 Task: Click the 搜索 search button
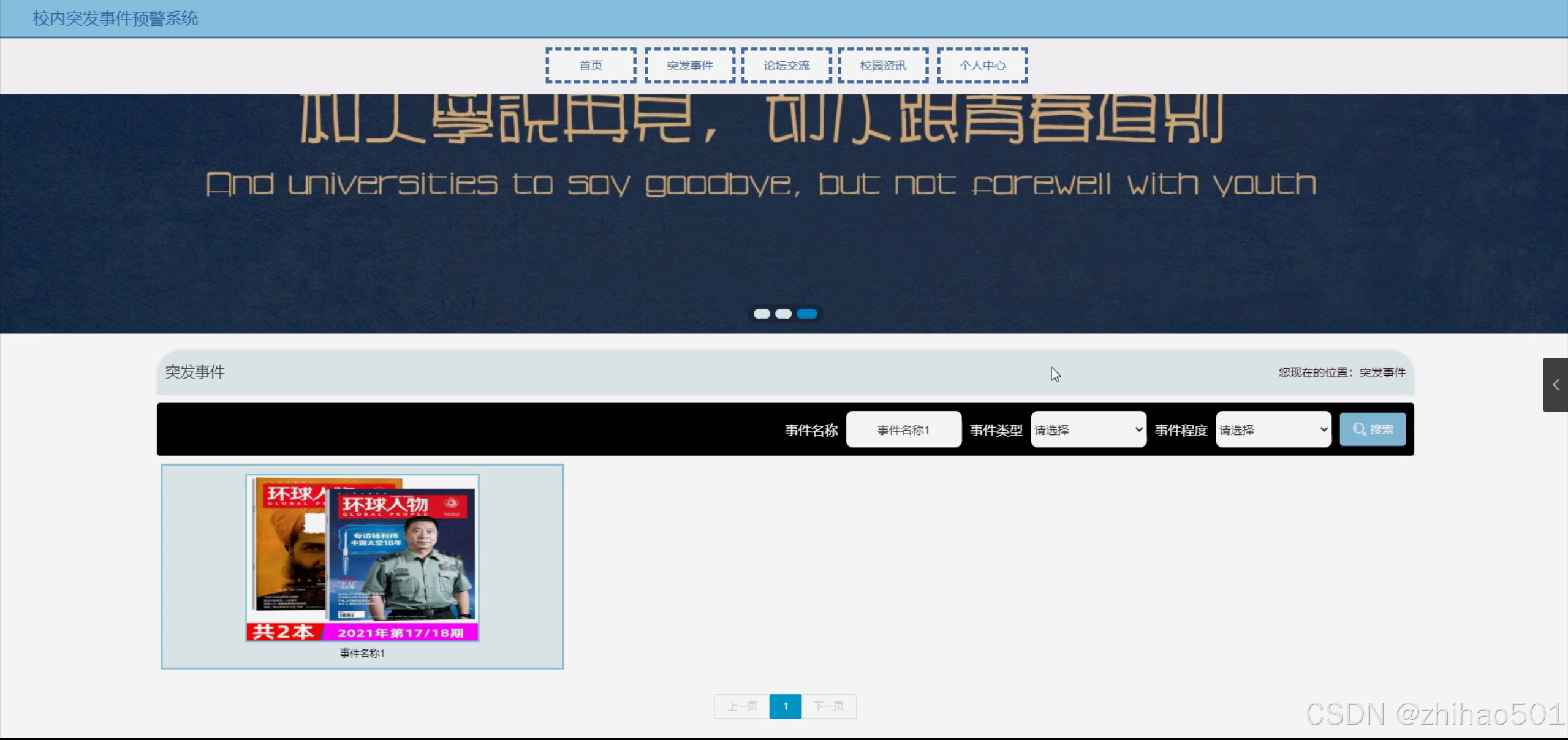[x=1372, y=429]
